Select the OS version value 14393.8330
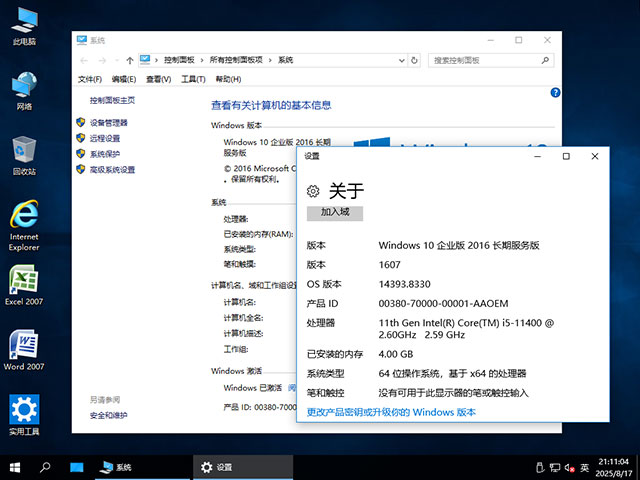This screenshot has width=640, height=480. [404, 284]
